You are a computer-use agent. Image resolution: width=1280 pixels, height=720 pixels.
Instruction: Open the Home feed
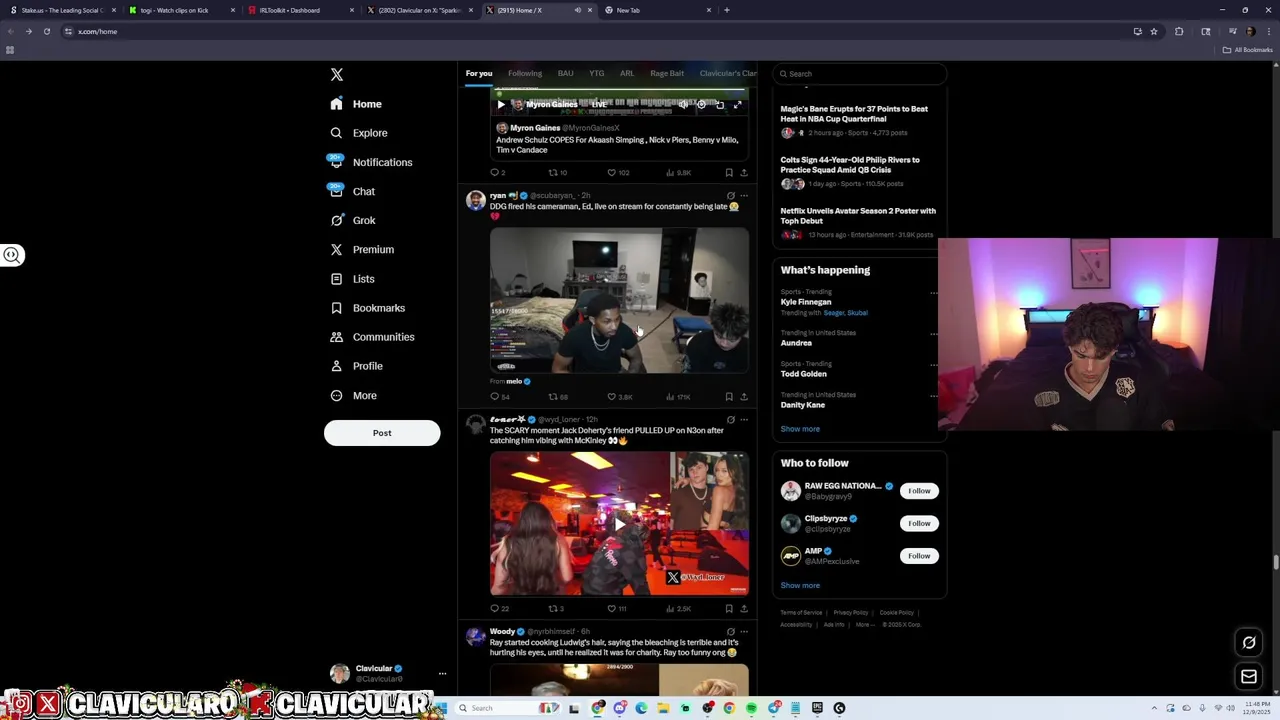(356, 104)
